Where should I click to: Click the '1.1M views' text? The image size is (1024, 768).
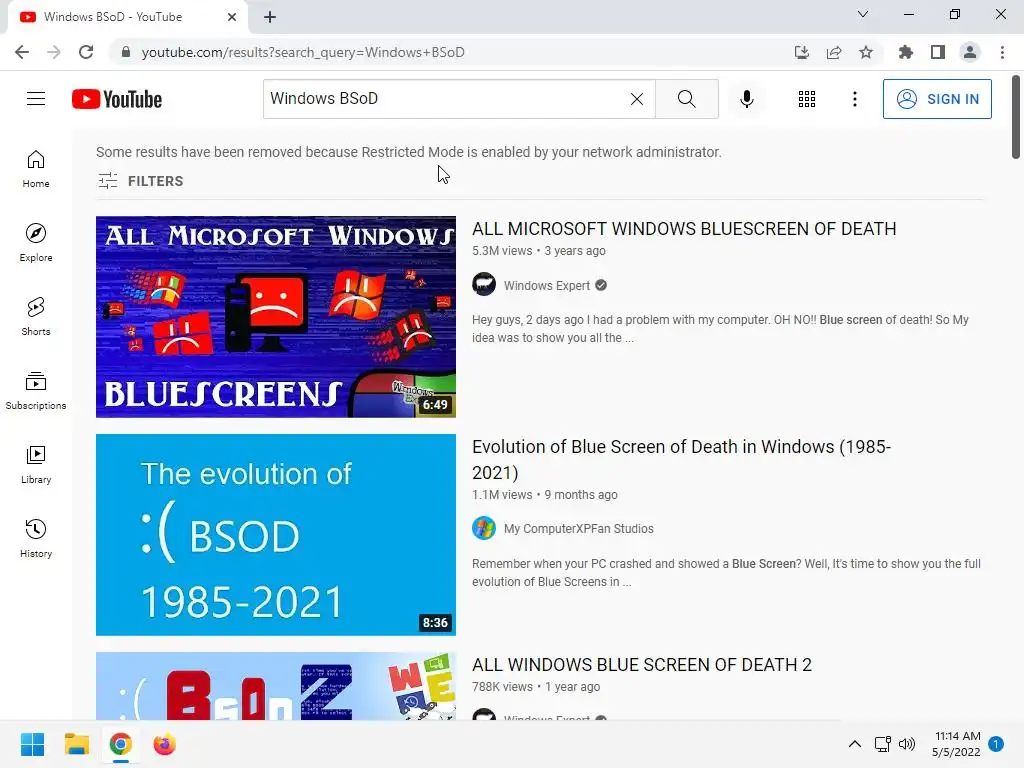502,495
